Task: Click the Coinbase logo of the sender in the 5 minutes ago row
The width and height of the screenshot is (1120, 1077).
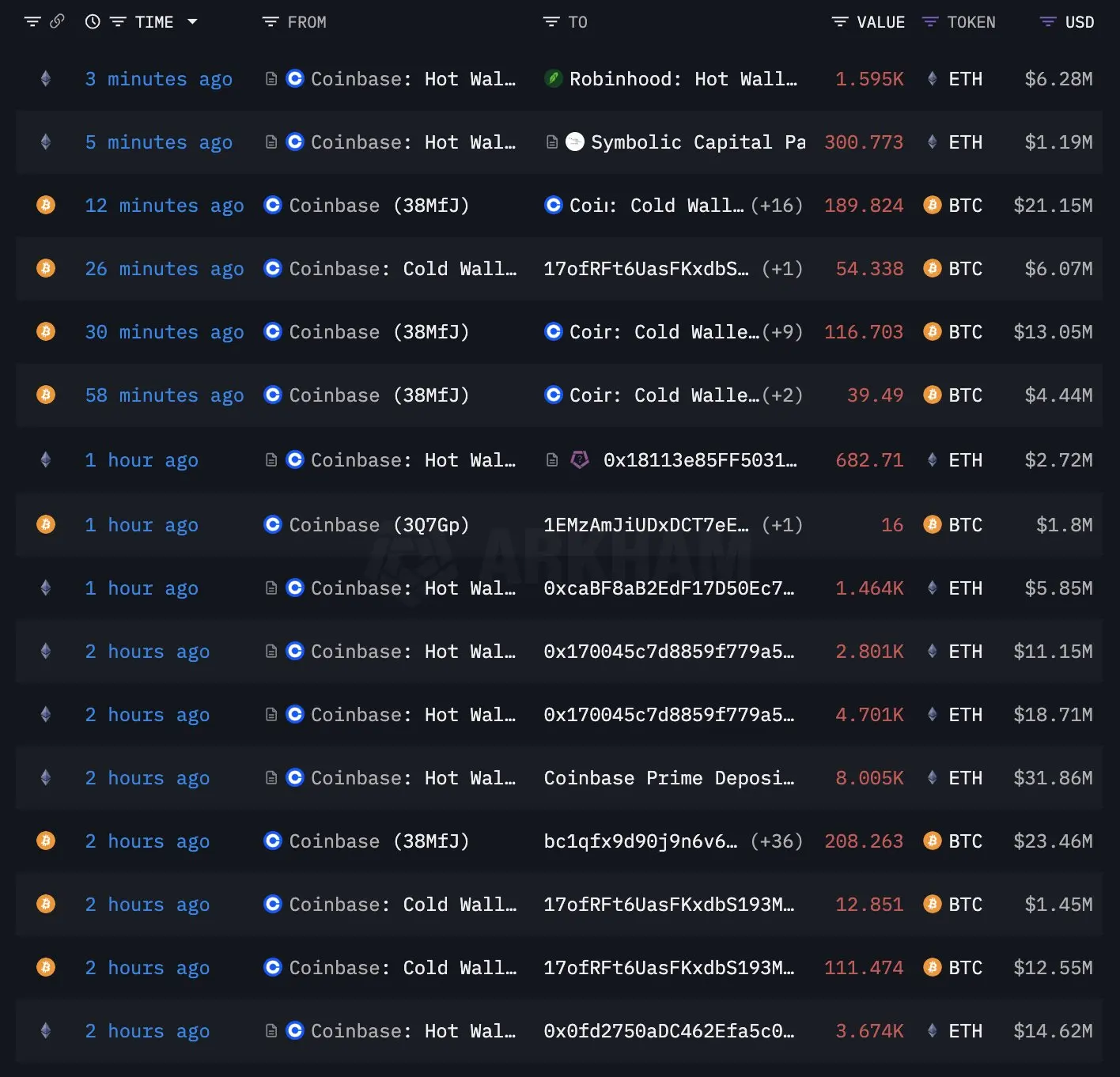Action: click(x=295, y=142)
